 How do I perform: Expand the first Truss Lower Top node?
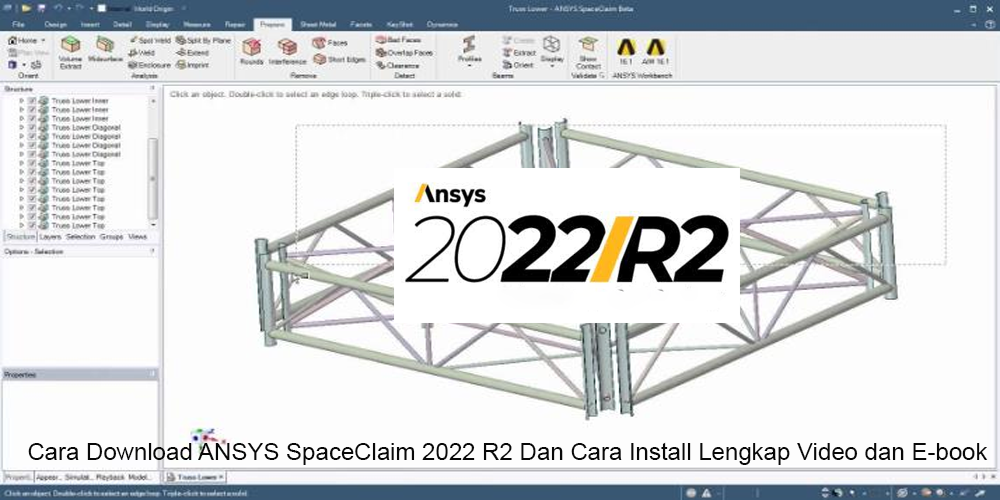click(22, 163)
